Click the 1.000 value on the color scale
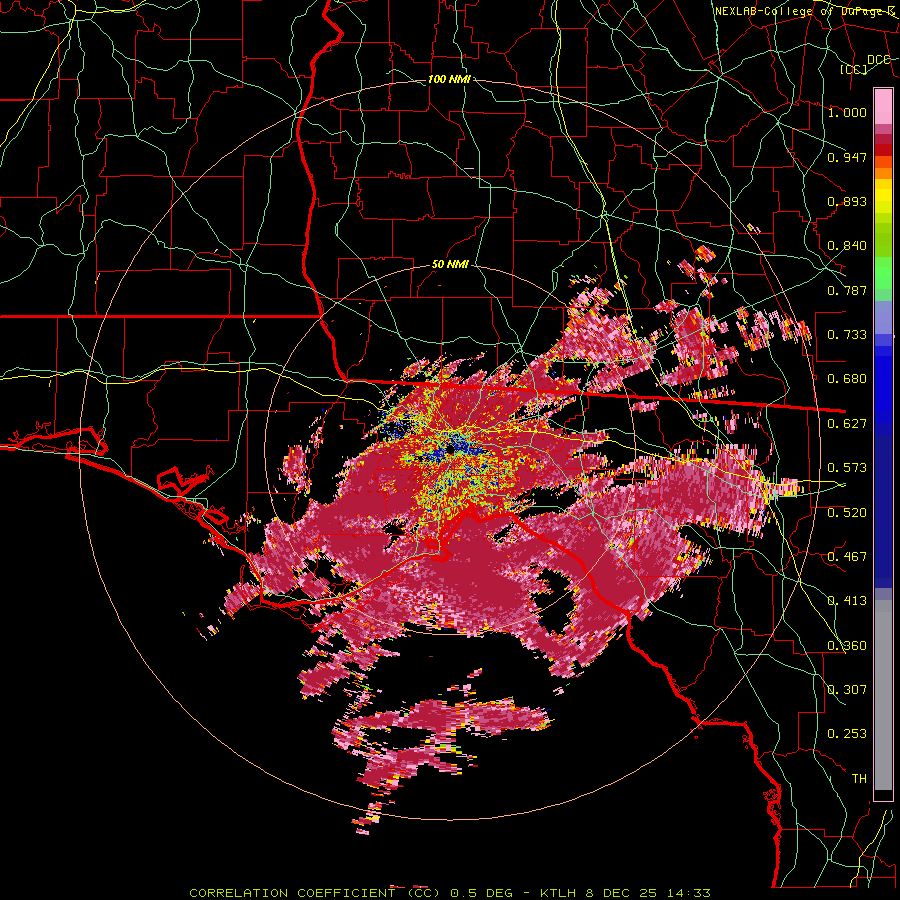Viewport: 900px width, 900px height. point(847,112)
